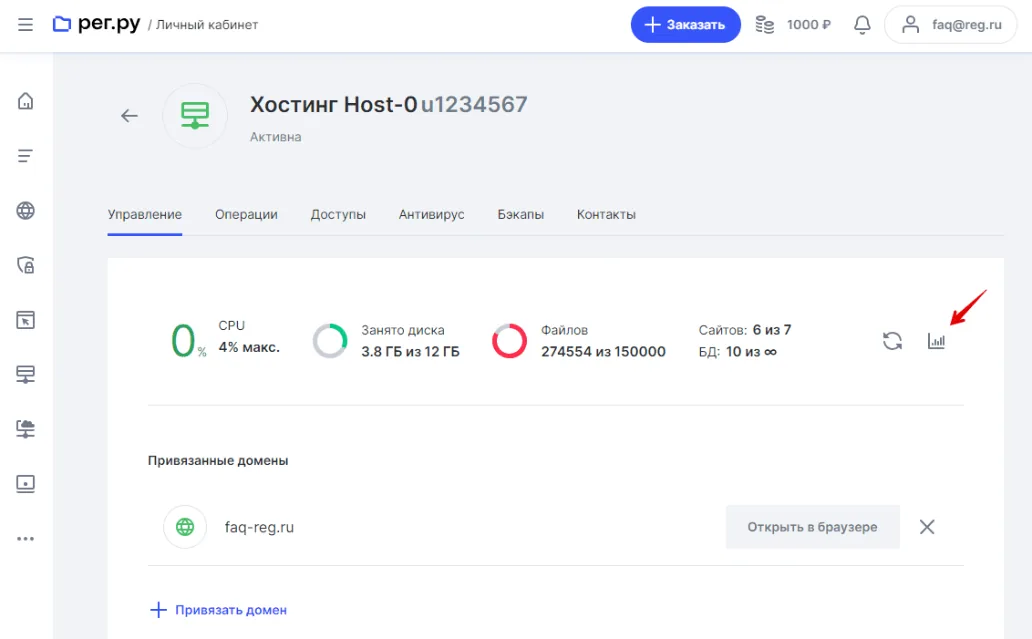Image resolution: width=1032 pixels, height=639 pixels.
Task: Open the site builder icon in sidebar
Action: coord(25,319)
